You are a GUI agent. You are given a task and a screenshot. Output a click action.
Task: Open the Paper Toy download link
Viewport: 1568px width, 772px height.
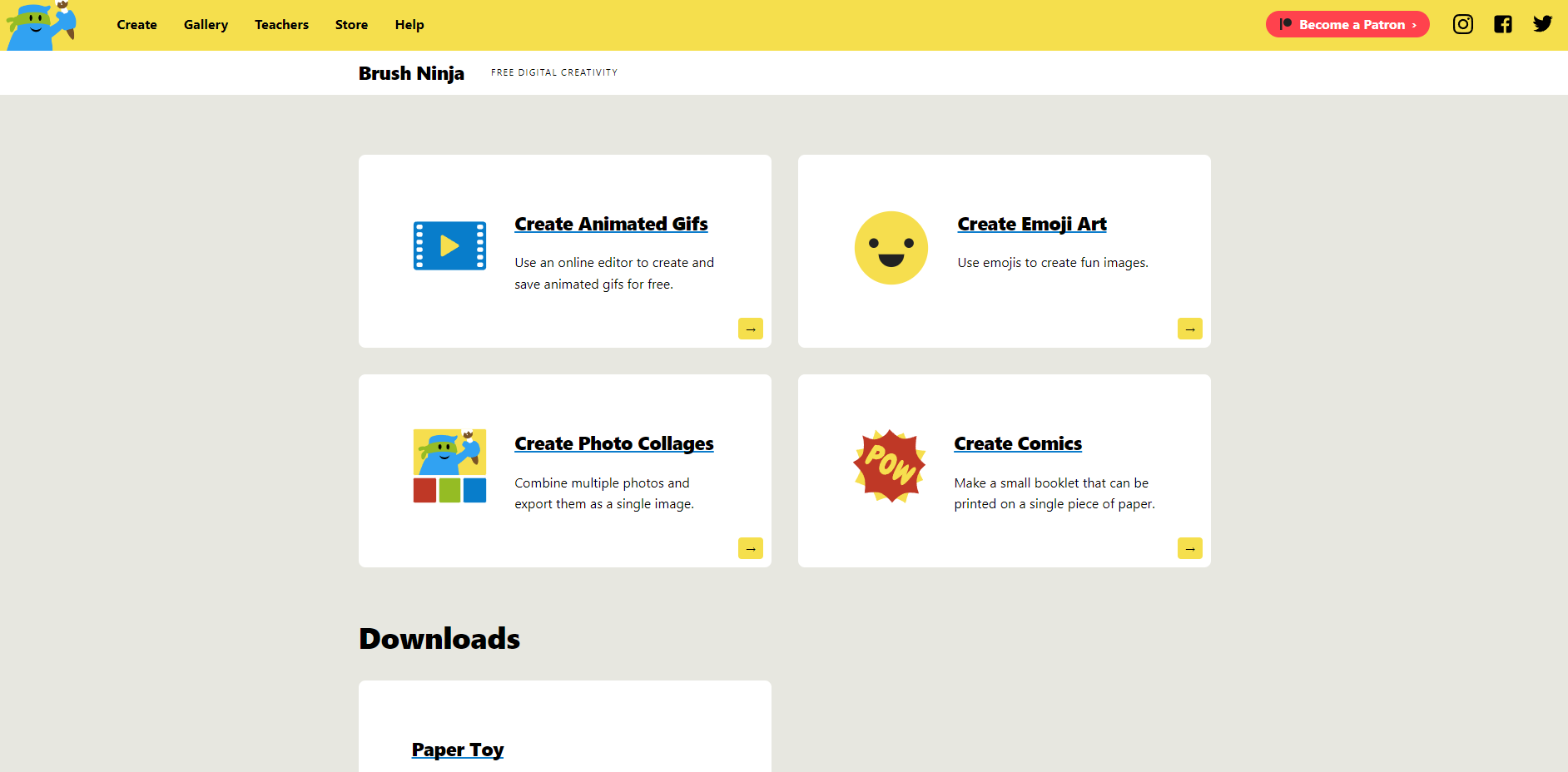click(x=457, y=750)
